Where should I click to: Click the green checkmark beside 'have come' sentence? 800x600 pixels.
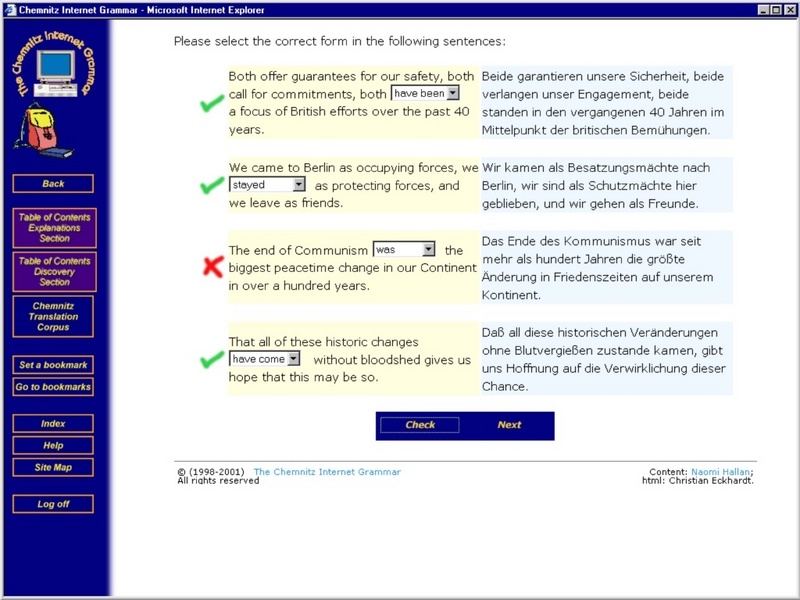coord(212,359)
